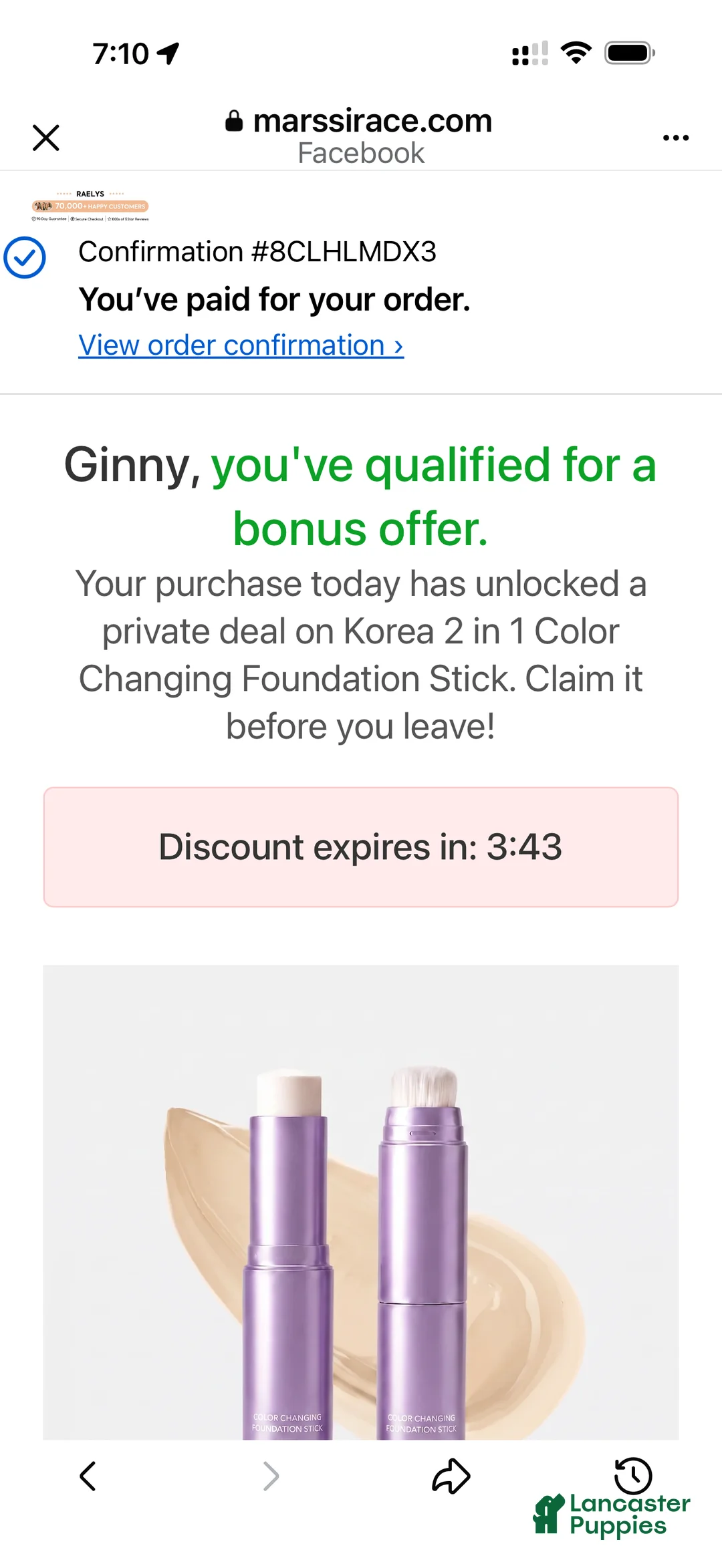Open the foundation stick product image
This screenshot has width=722, height=1568.
pos(361,1202)
